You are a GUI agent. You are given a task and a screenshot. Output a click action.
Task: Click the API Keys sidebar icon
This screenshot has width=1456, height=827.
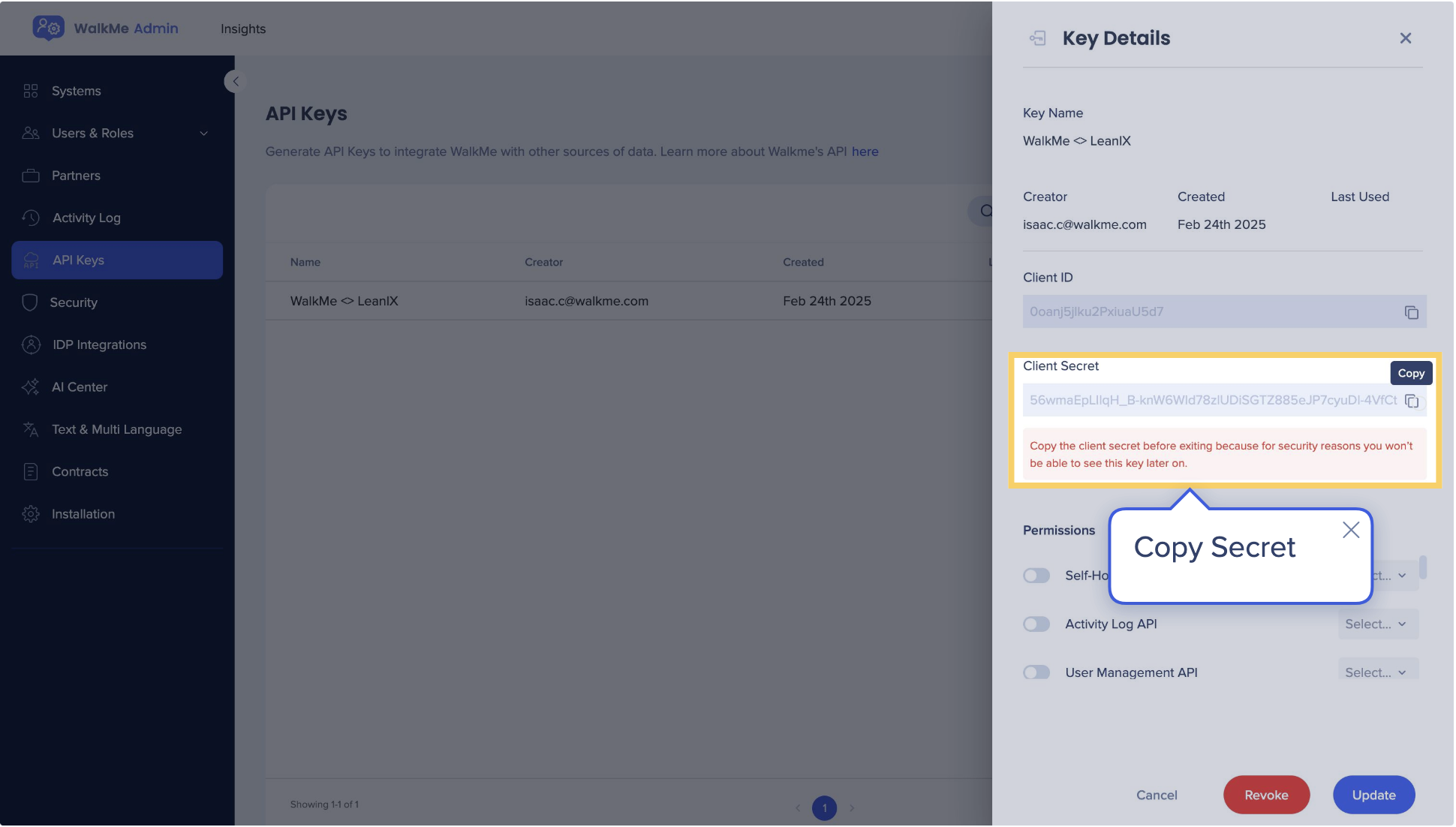point(32,260)
